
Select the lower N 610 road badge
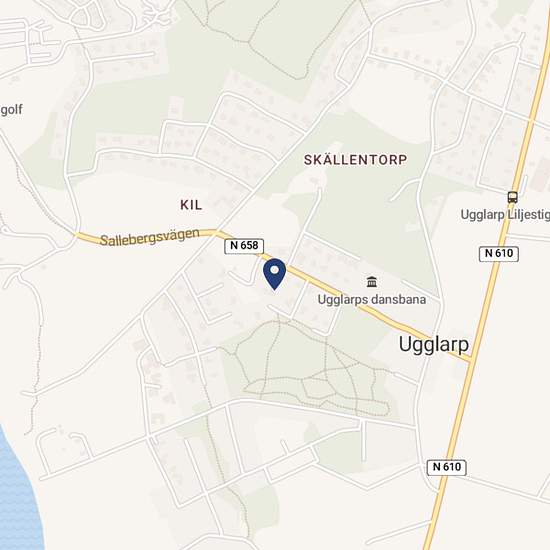pos(447,467)
